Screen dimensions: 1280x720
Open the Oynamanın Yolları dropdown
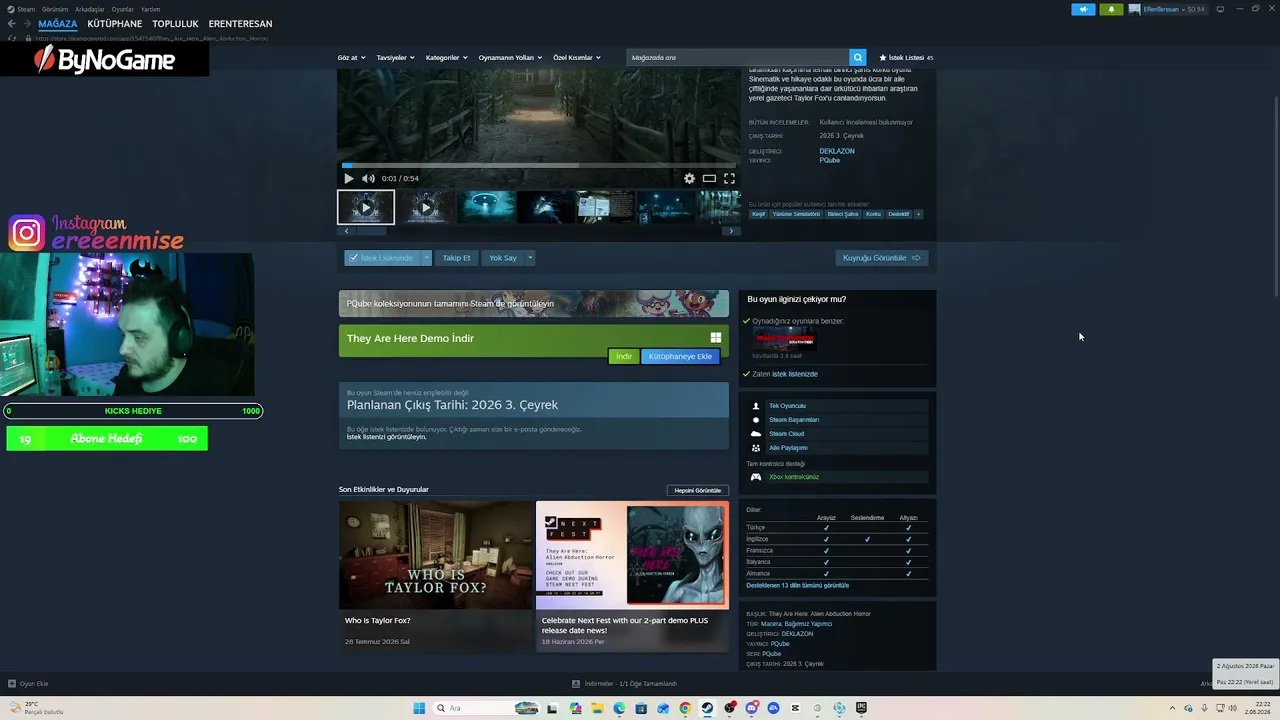[x=510, y=58]
